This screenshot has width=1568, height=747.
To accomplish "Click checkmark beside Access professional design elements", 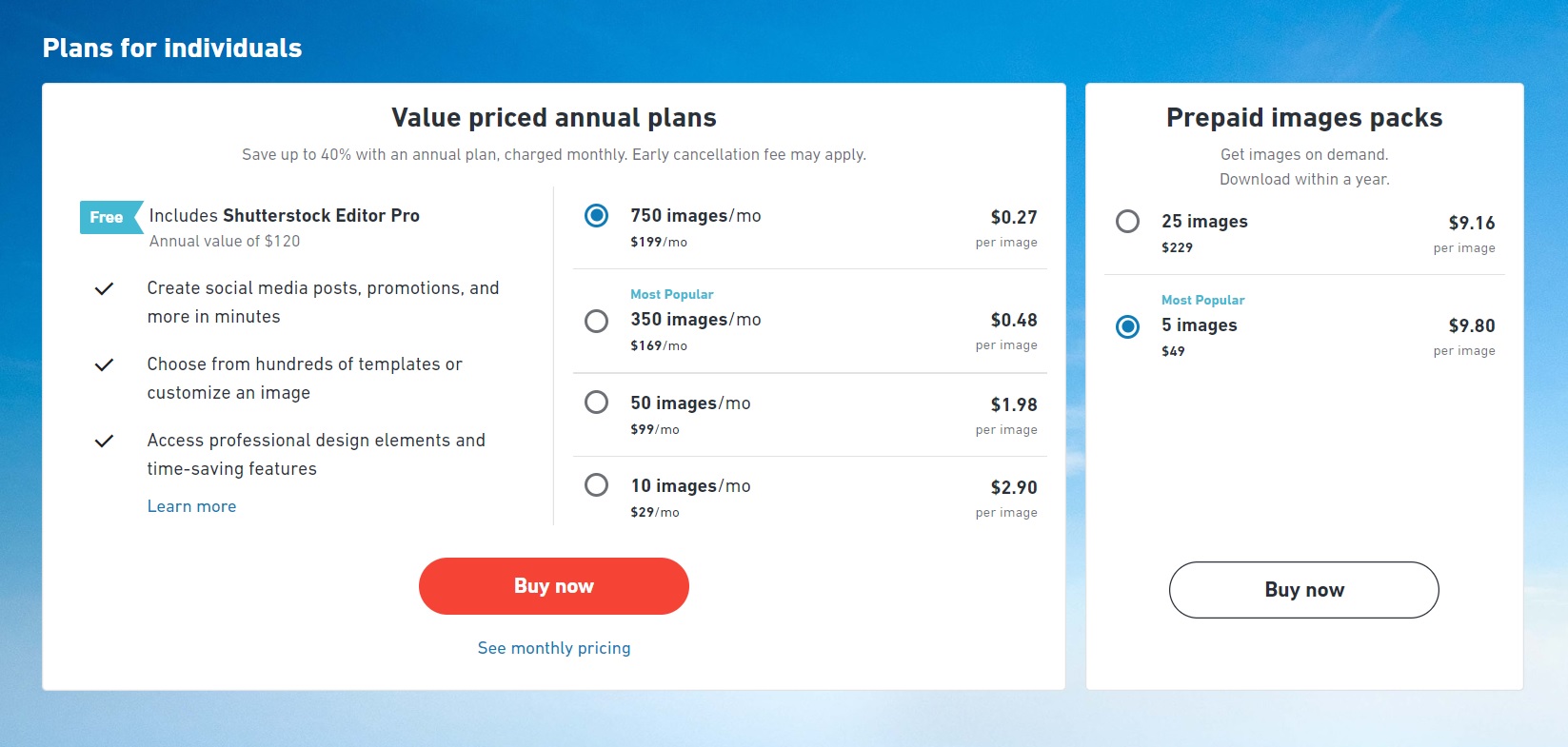I will pyautogui.click(x=105, y=441).
